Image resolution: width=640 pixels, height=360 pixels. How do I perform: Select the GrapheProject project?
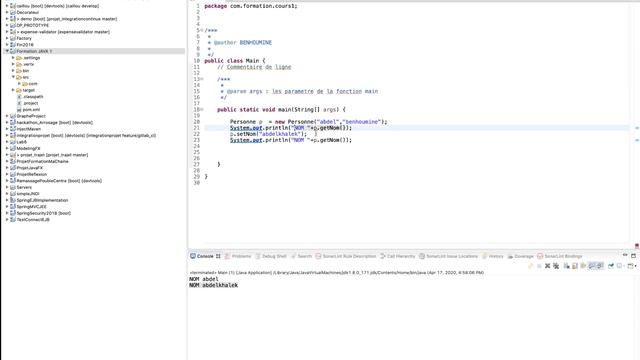pos(31,116)
